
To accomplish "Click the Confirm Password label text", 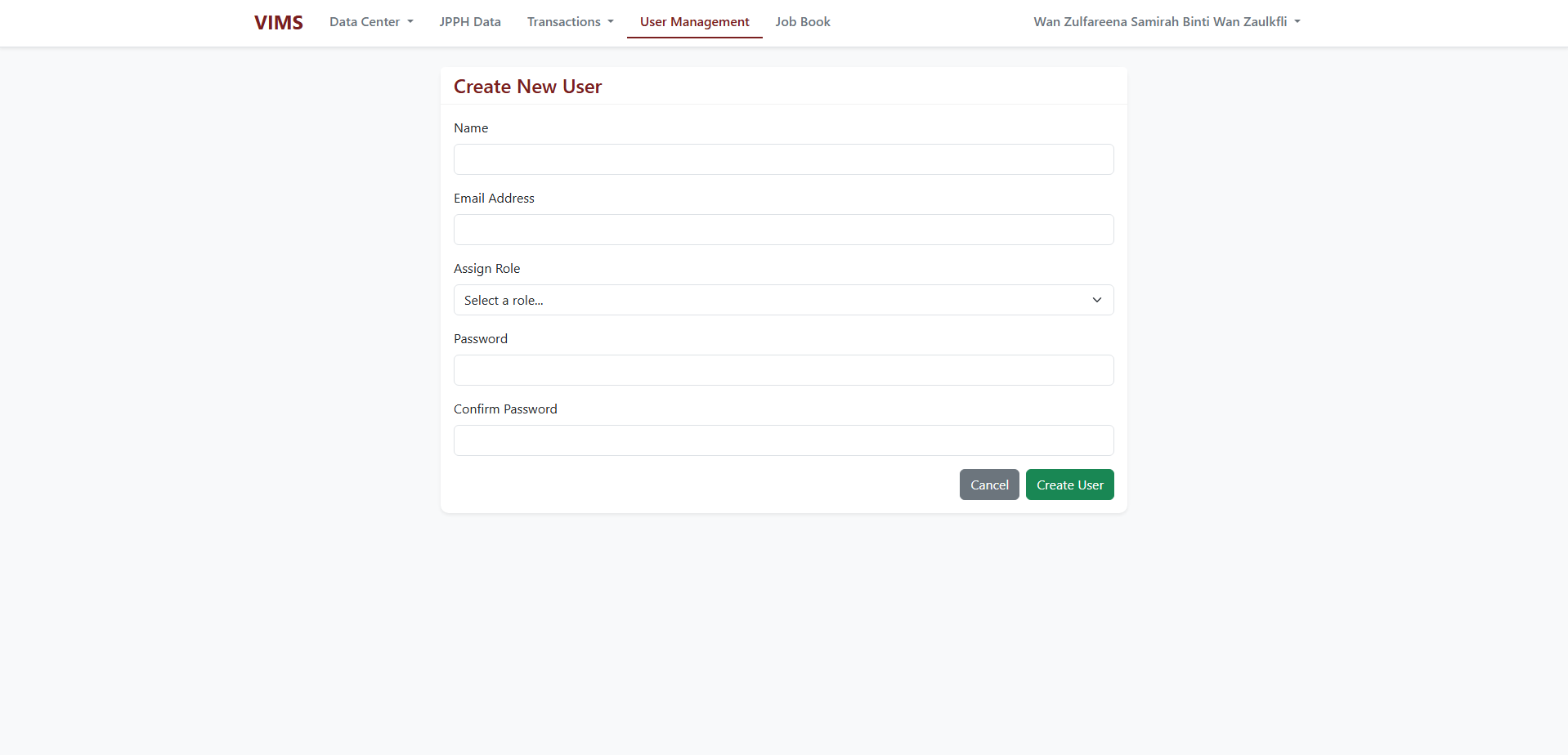I will pos(505,409).
